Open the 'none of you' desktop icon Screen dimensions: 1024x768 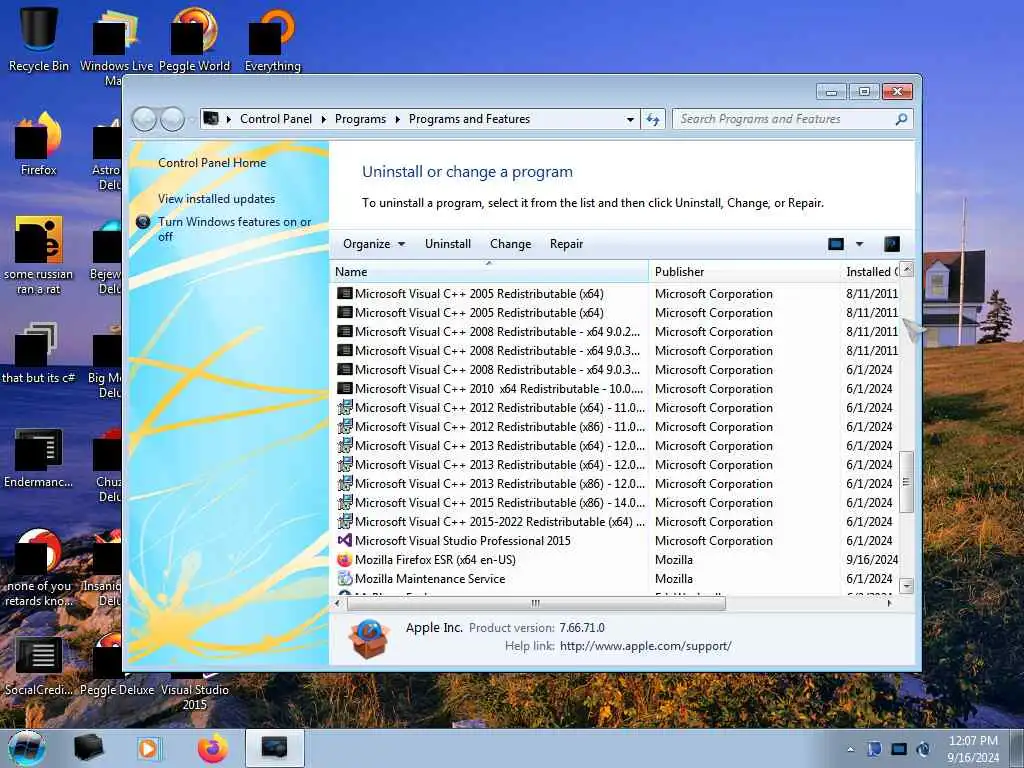coord(39,568)
